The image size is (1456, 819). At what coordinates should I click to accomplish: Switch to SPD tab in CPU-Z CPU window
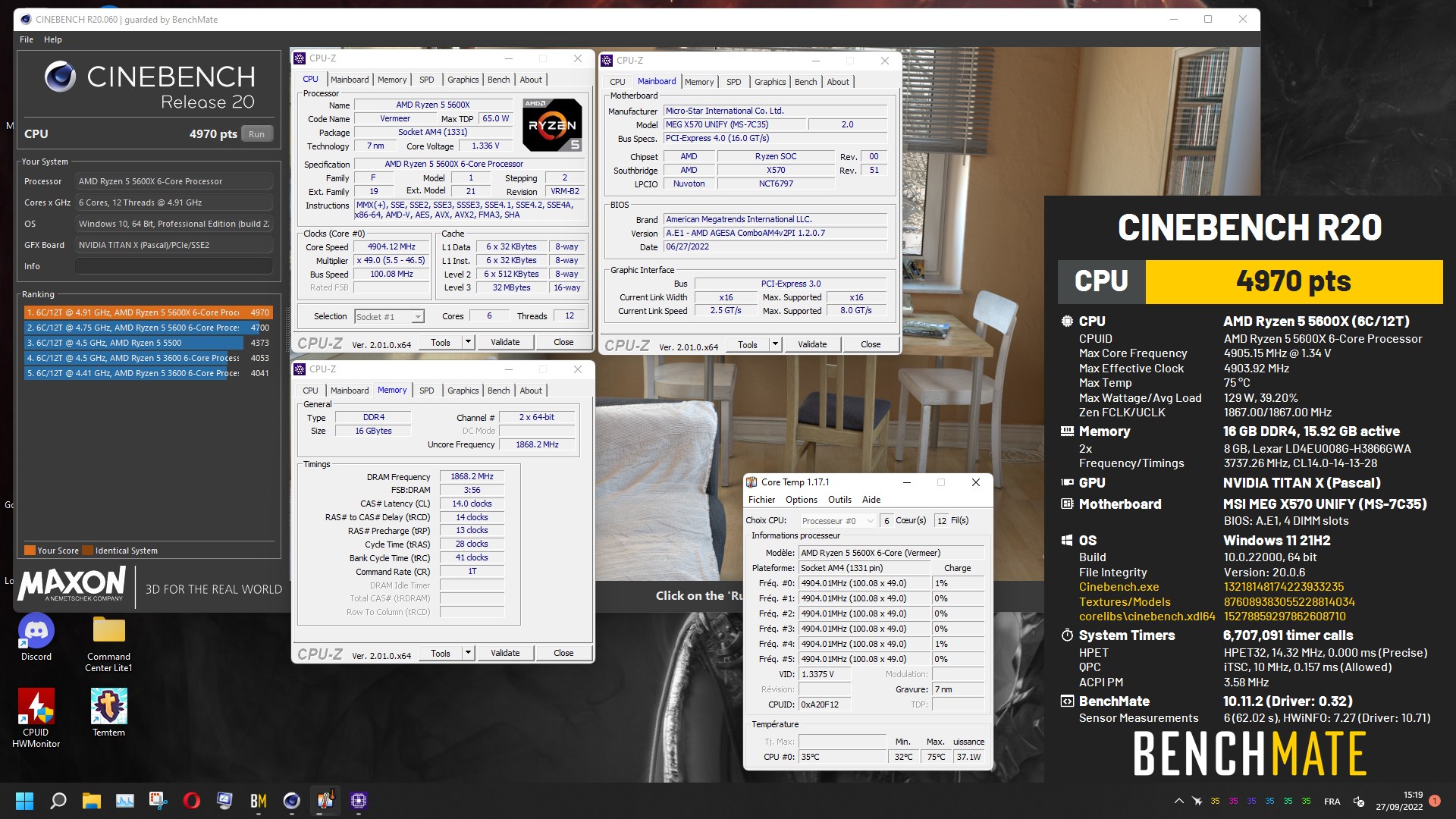[x=427, y=80]
